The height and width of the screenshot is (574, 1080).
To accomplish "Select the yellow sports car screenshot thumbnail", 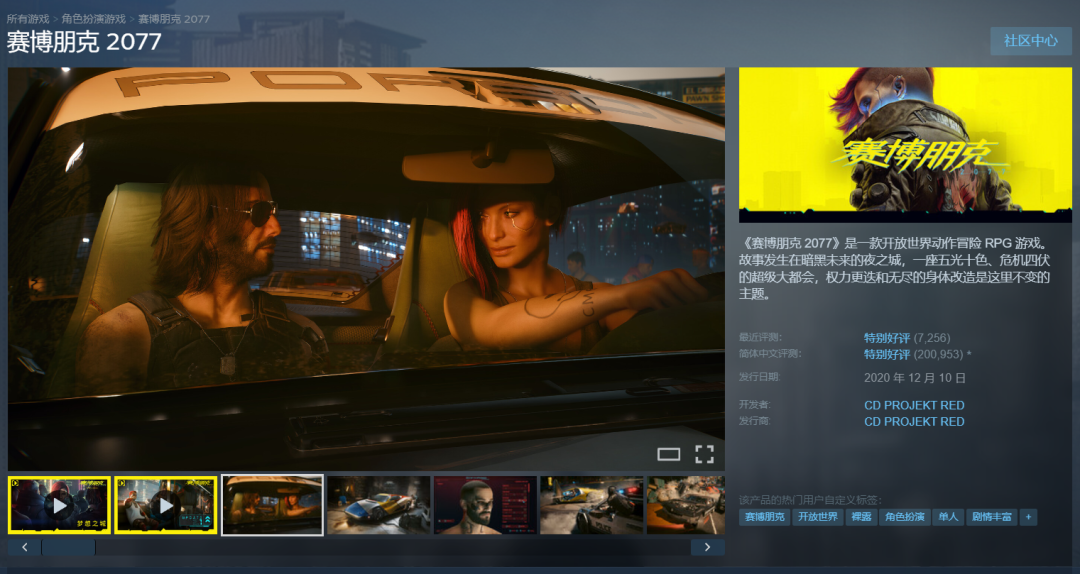I will pos(379,505).
